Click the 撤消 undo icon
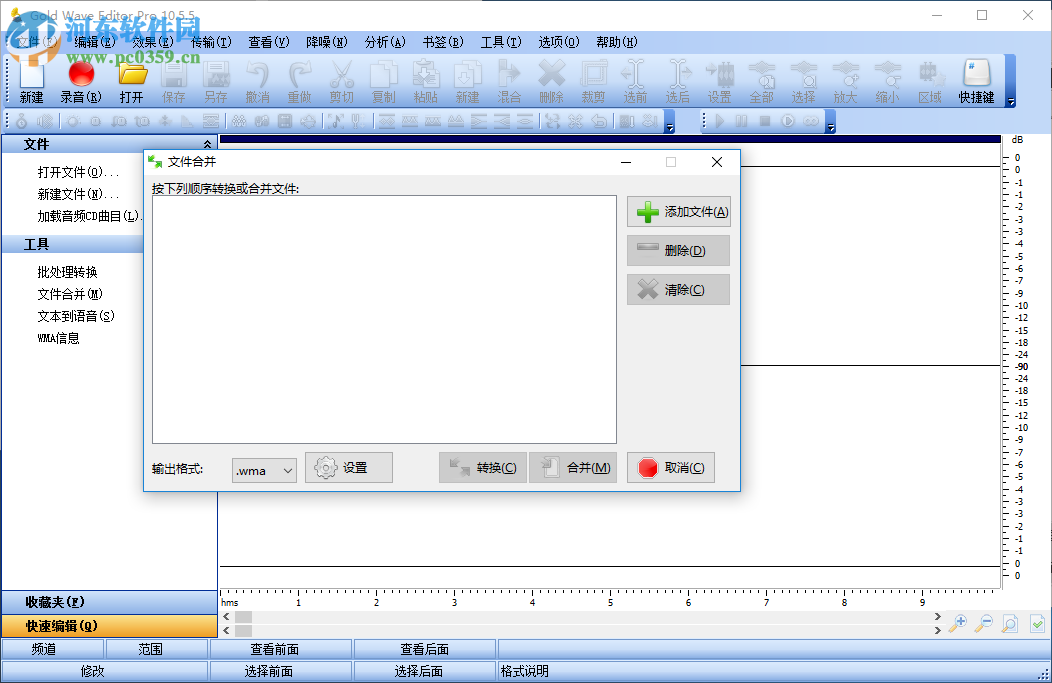The width and height of the screenshot is (1052, 683). (257, 80)
